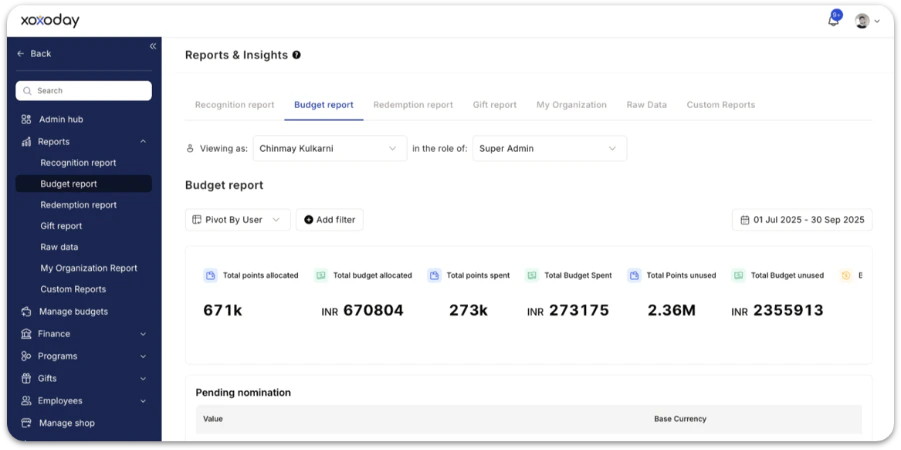Viewport: 901px width, 450px height.
Task: Click the INR 273175 budget spent value
Action: [568, 311]
